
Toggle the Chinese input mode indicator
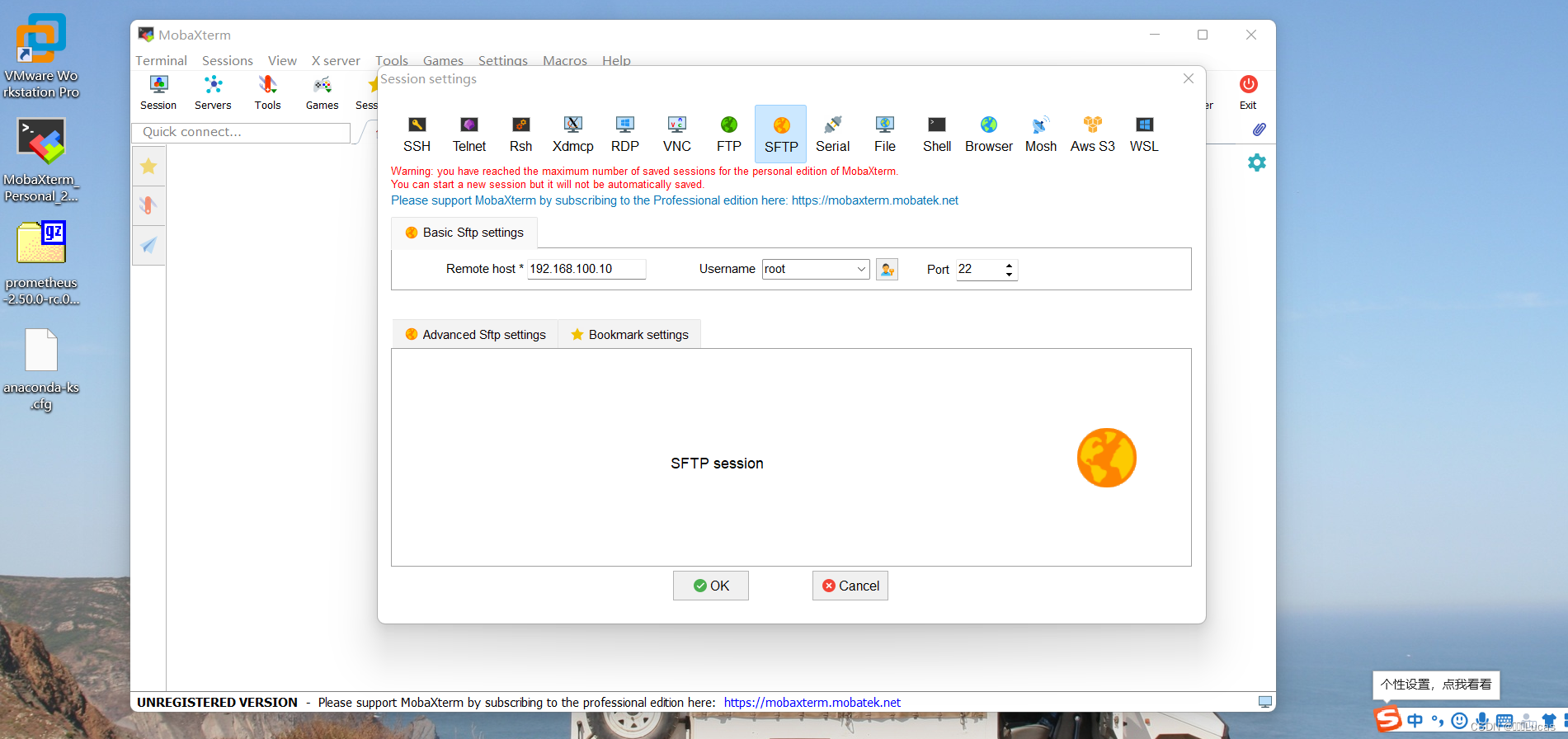pyautogui.click(x=1415, y=720)
